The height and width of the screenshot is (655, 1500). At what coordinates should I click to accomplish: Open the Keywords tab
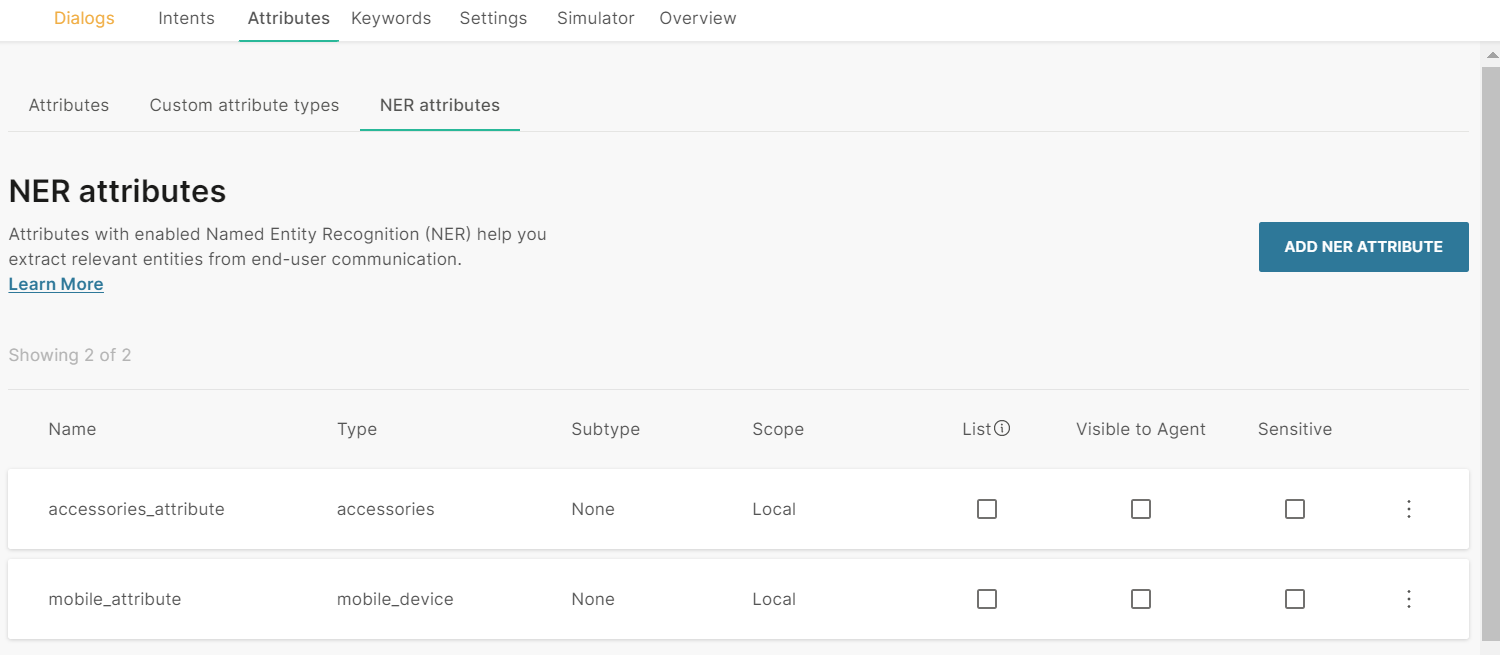click(x=391, y=18)
